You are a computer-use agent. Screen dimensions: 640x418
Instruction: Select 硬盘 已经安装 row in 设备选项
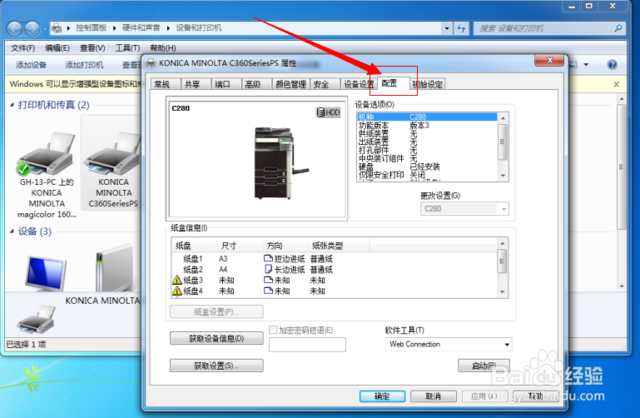click(427, 167)
